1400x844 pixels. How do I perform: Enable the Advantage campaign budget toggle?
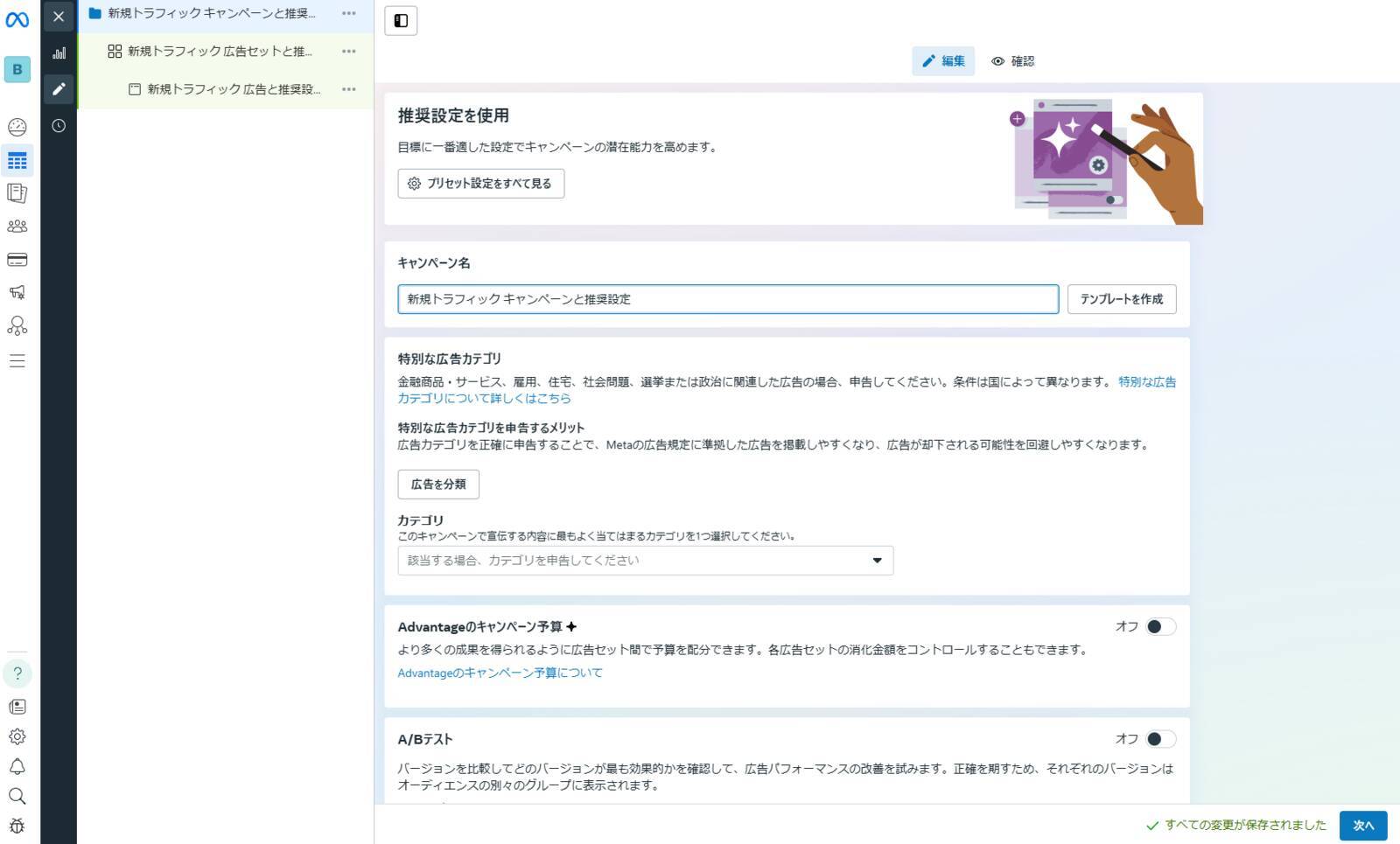pyautogui.click(x=1160, y=627)
